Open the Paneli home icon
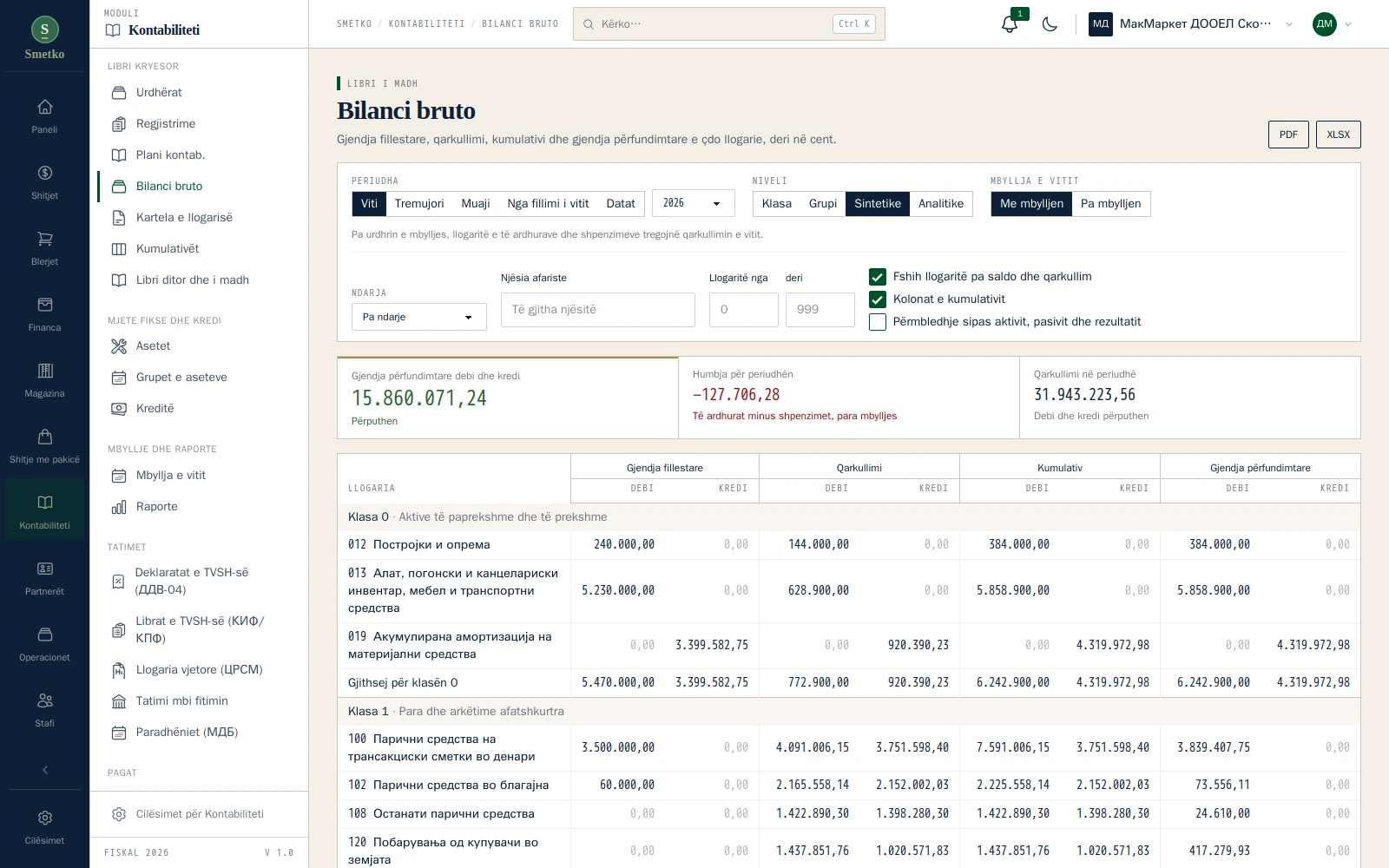The width and height of the screenshot is (1389, 868). click(44, 108)
